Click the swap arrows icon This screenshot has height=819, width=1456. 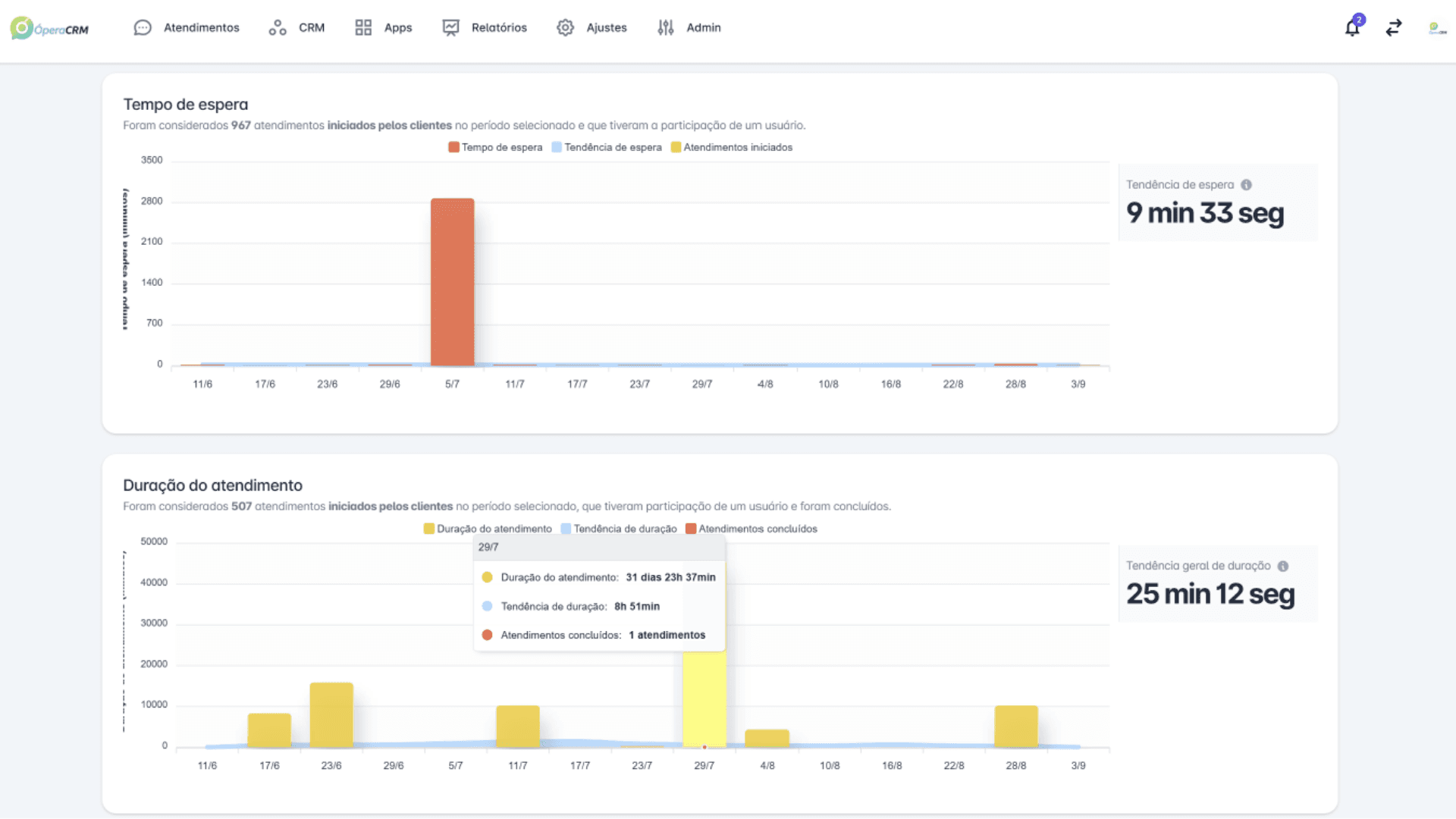[x=1394, y=28]
